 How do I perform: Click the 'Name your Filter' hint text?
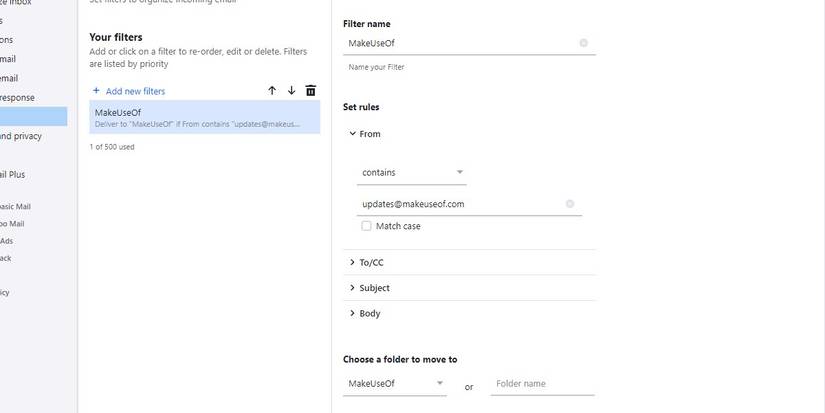pos(376,67)
